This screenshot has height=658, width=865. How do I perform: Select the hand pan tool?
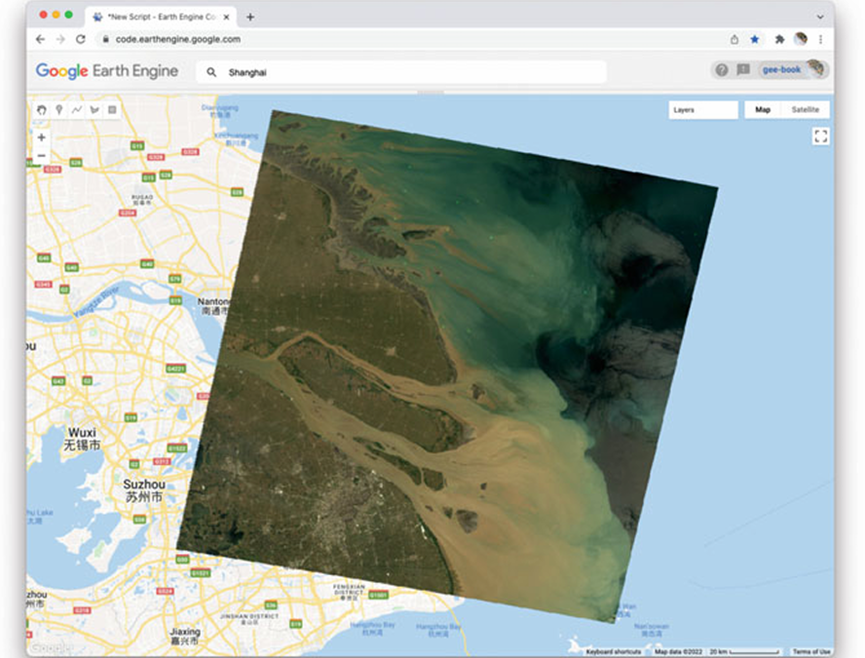(x=41, y=110)
